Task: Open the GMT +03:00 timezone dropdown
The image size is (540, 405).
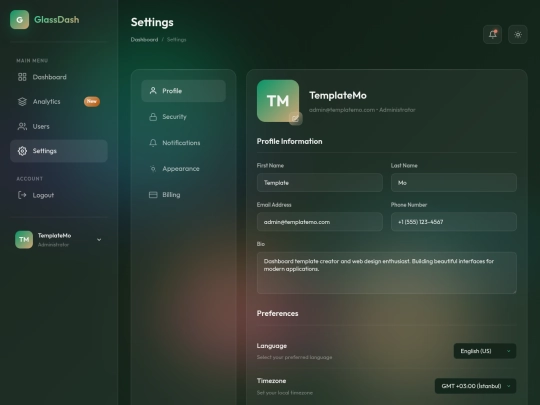Action: [475, 386]
